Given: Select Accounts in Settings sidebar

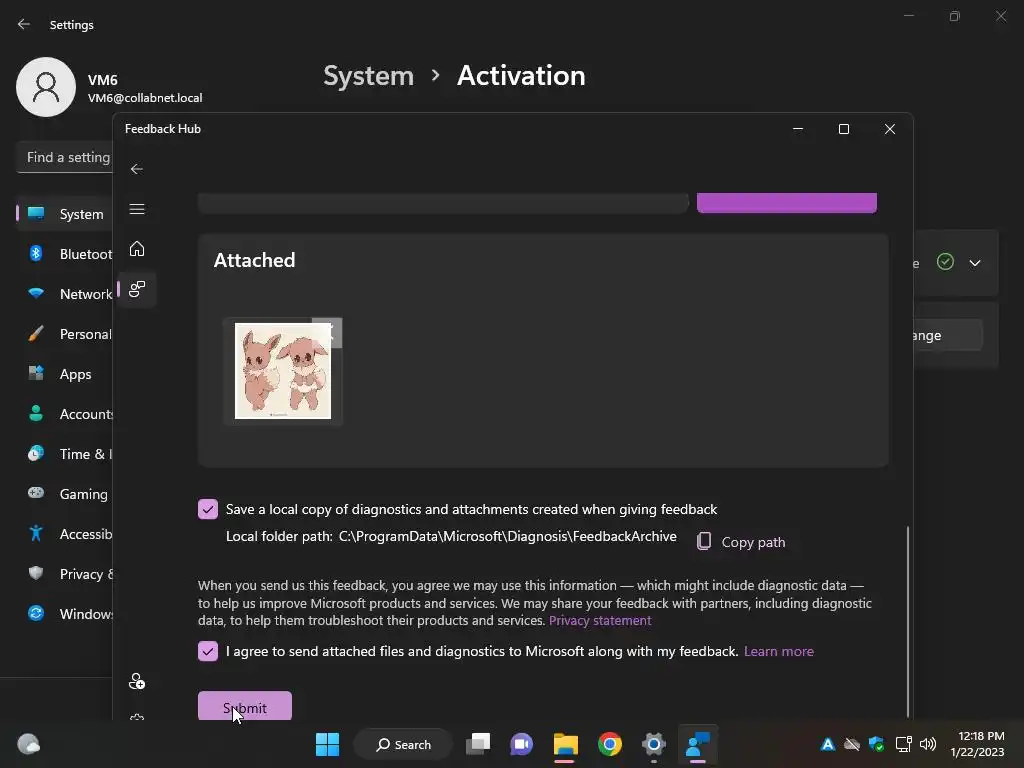Looking at the screenshot, I should 65,414.
